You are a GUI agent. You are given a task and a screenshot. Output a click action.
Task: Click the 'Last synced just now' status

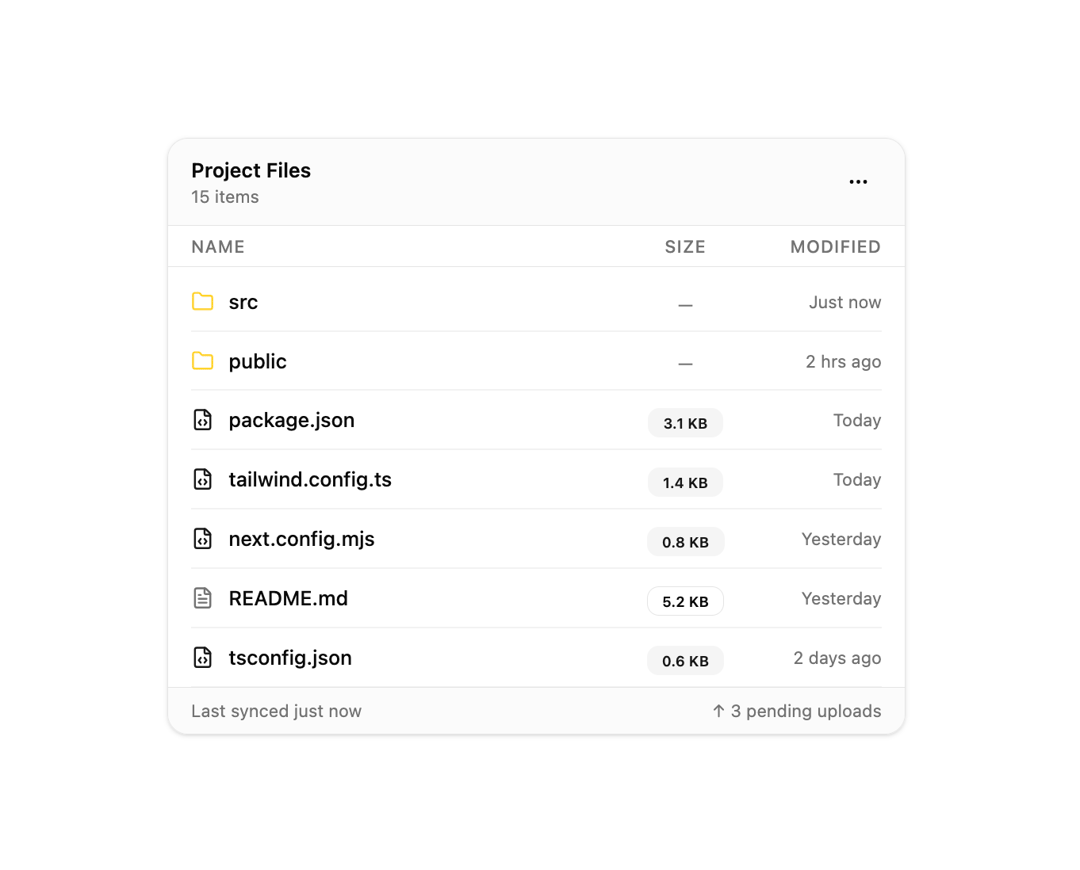[x=276, y=711]
